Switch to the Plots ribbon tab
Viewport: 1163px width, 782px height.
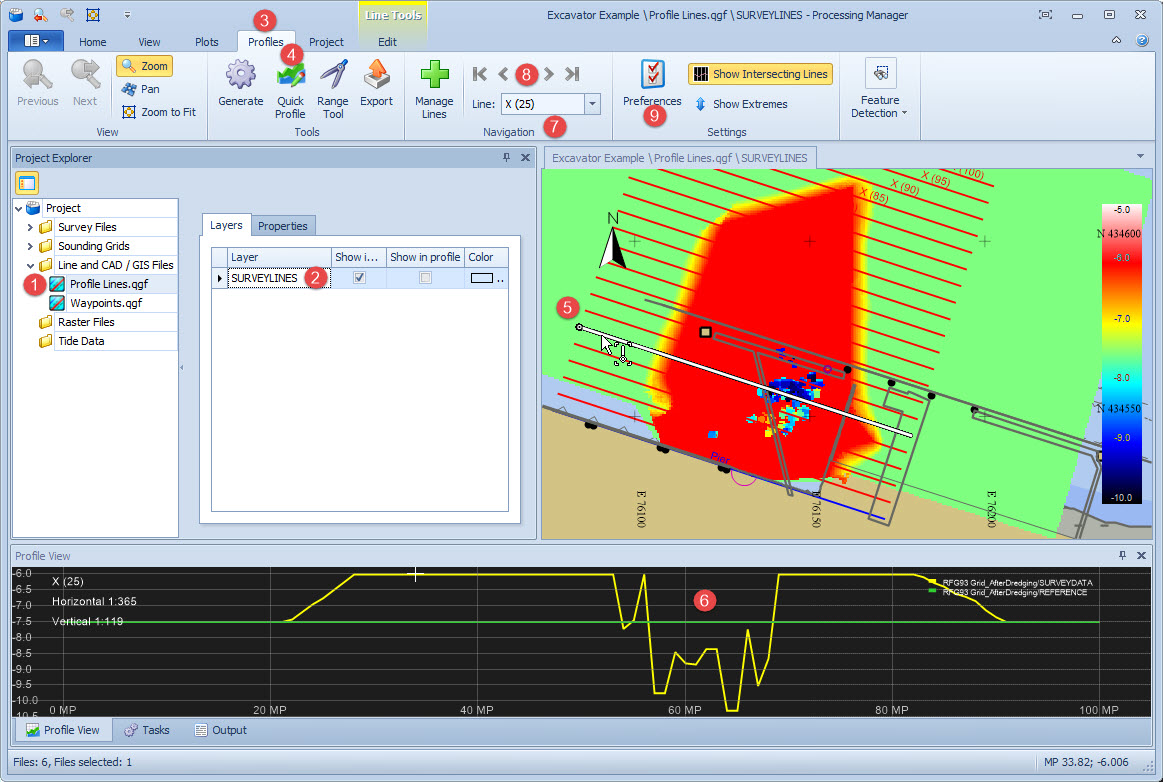(207, 42)
